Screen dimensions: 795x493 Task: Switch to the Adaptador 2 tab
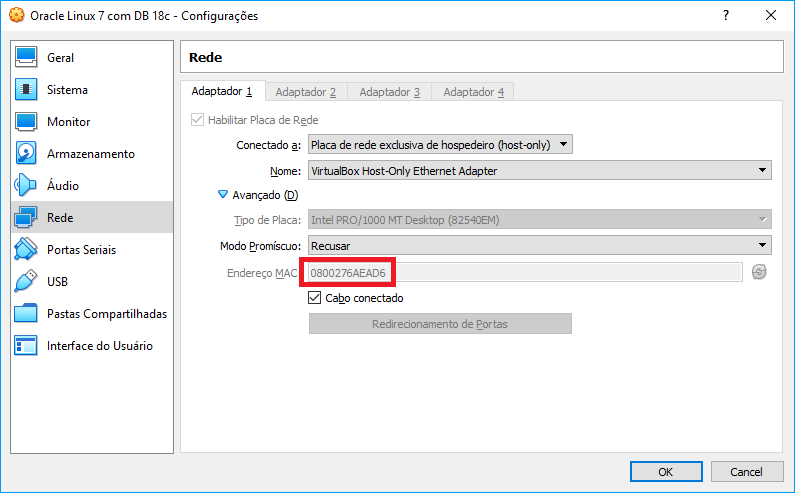tap(306, 92)
